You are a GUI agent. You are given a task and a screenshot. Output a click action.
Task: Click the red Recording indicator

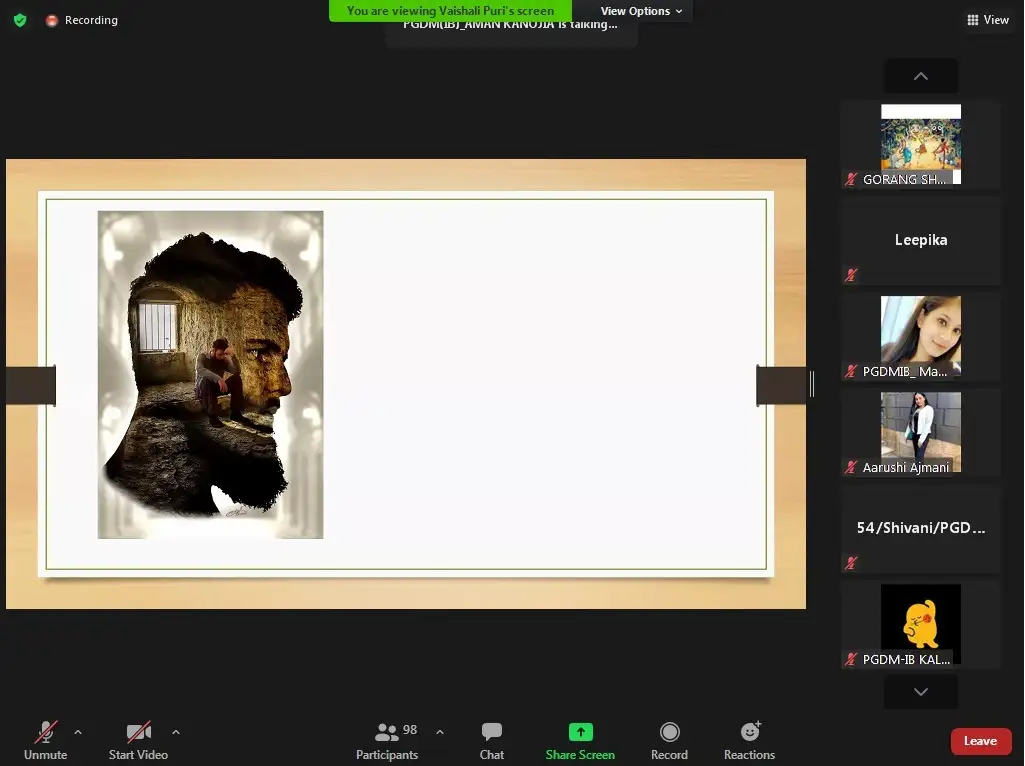point(82,20)
